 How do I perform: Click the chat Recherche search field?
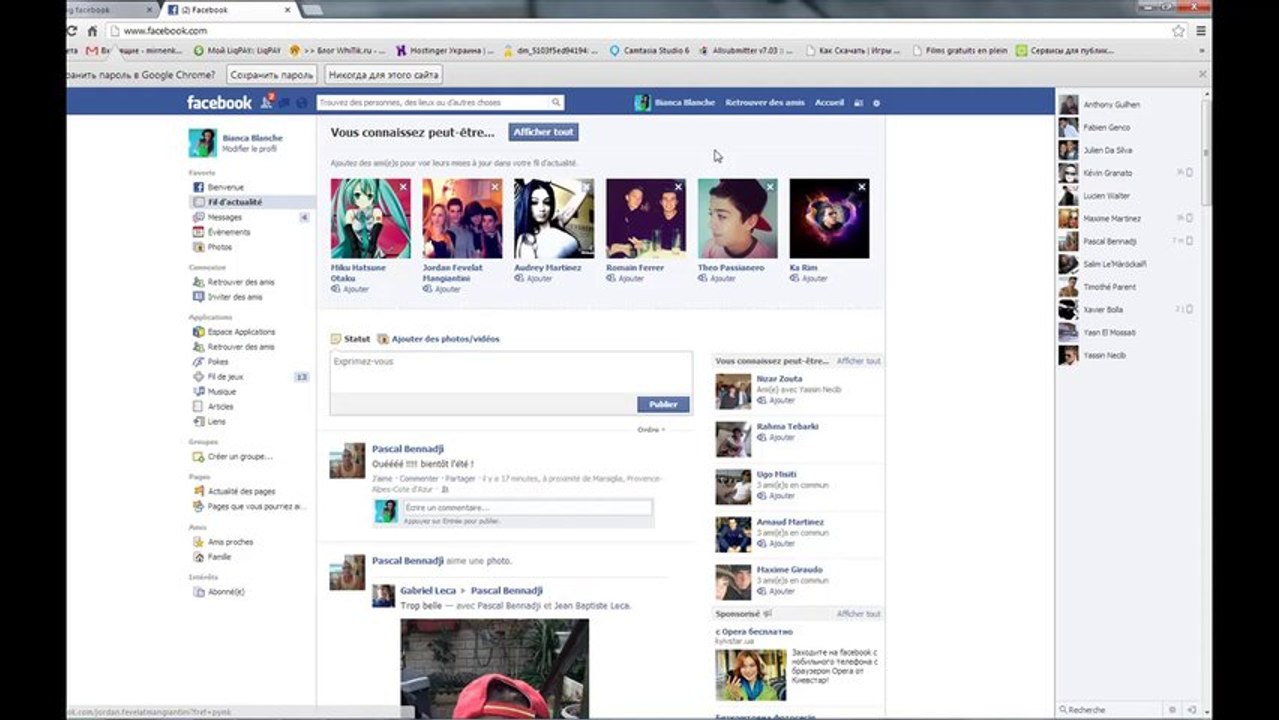click(x=1110, y=709)
